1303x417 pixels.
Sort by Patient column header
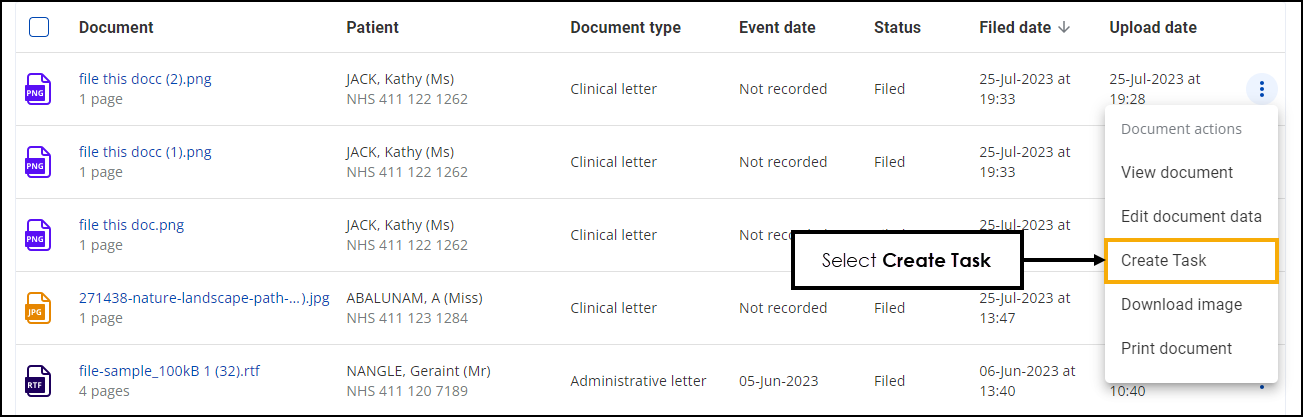point(372,28)
